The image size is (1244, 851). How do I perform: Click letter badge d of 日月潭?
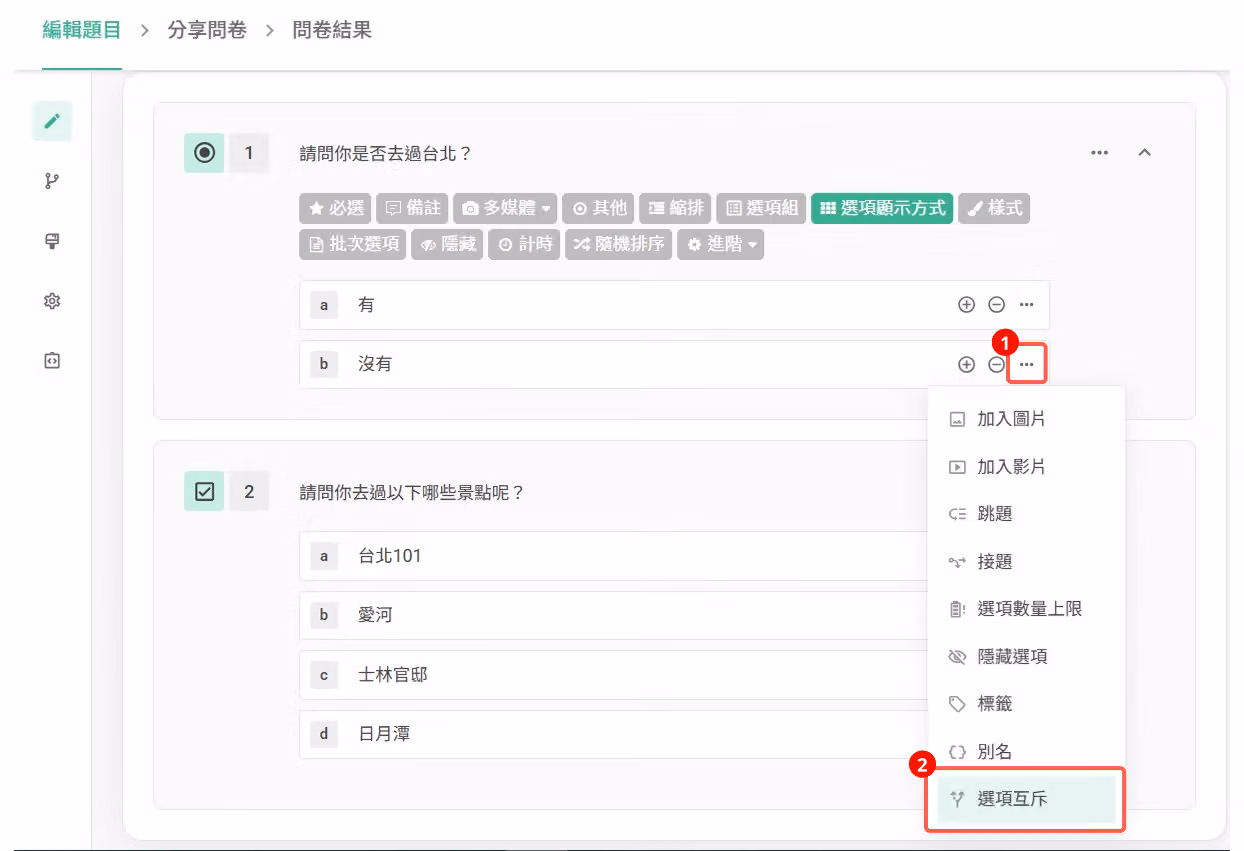click(324, 734)
